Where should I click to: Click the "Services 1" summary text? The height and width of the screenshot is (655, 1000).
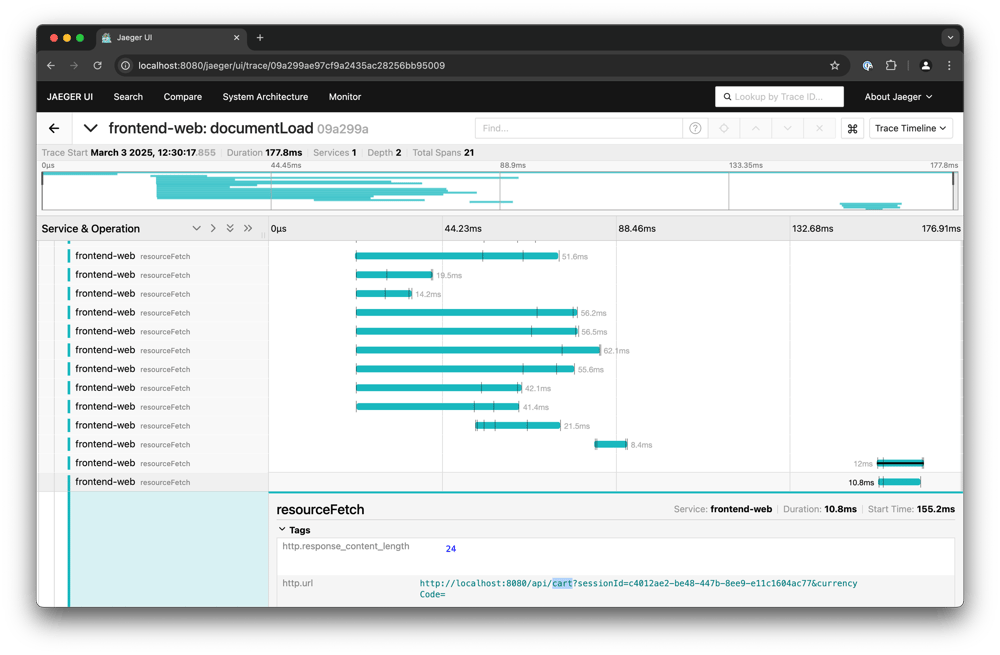335,152
